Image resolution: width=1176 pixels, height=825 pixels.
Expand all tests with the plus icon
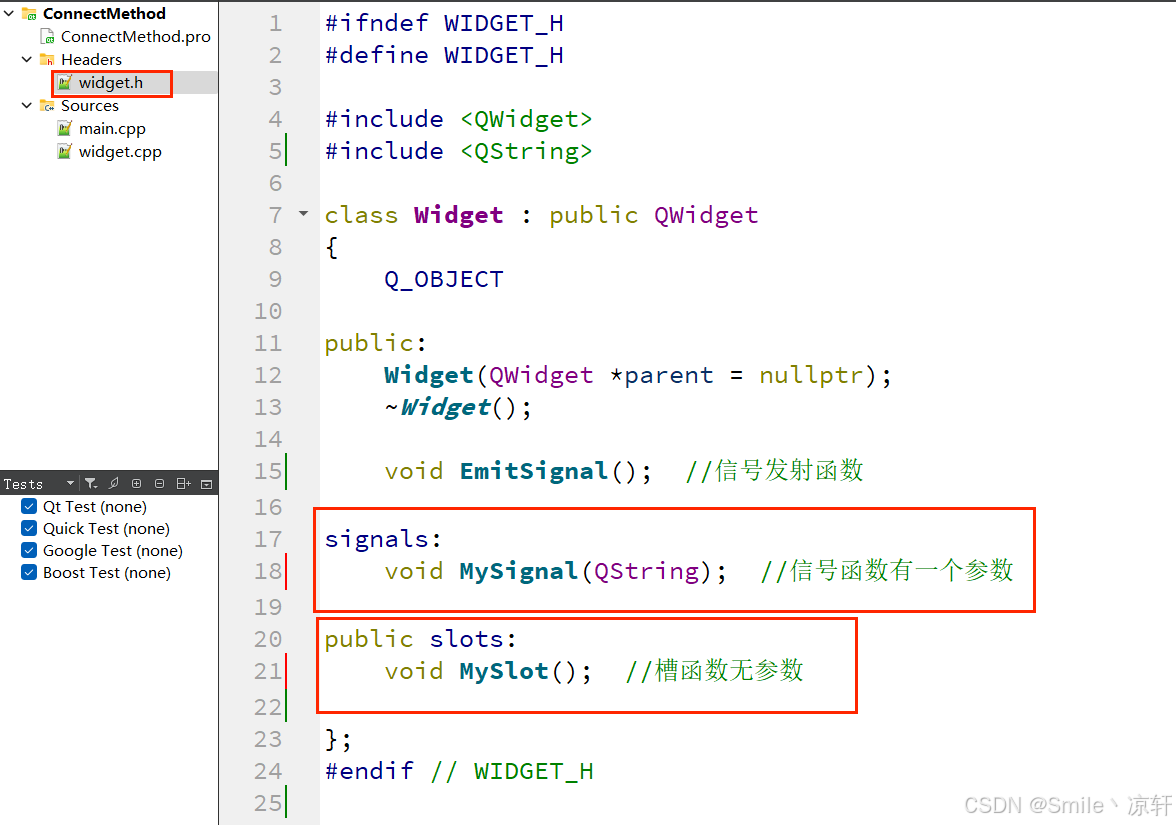pos(136,484)
